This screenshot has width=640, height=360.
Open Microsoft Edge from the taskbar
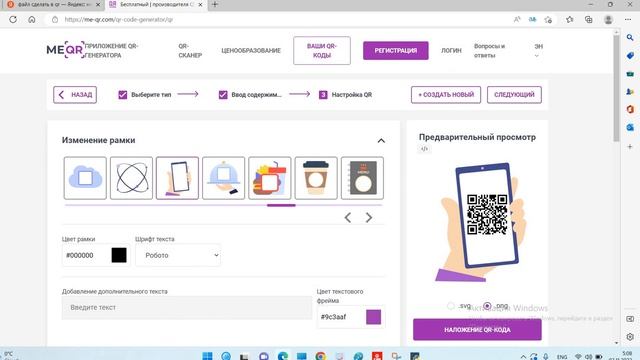pyautogui.click(x=282, y=356)
